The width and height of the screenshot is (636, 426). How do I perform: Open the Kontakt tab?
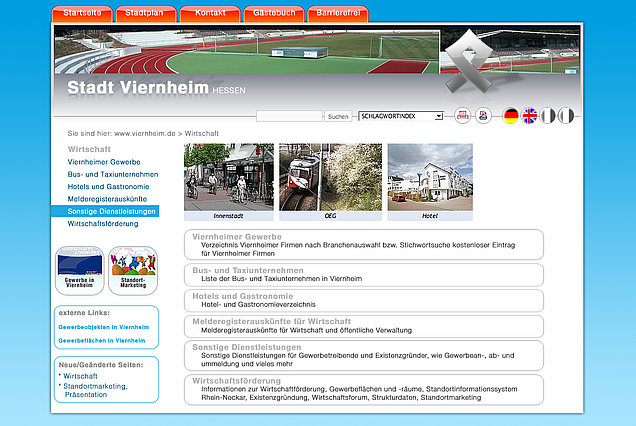(210, 13)
